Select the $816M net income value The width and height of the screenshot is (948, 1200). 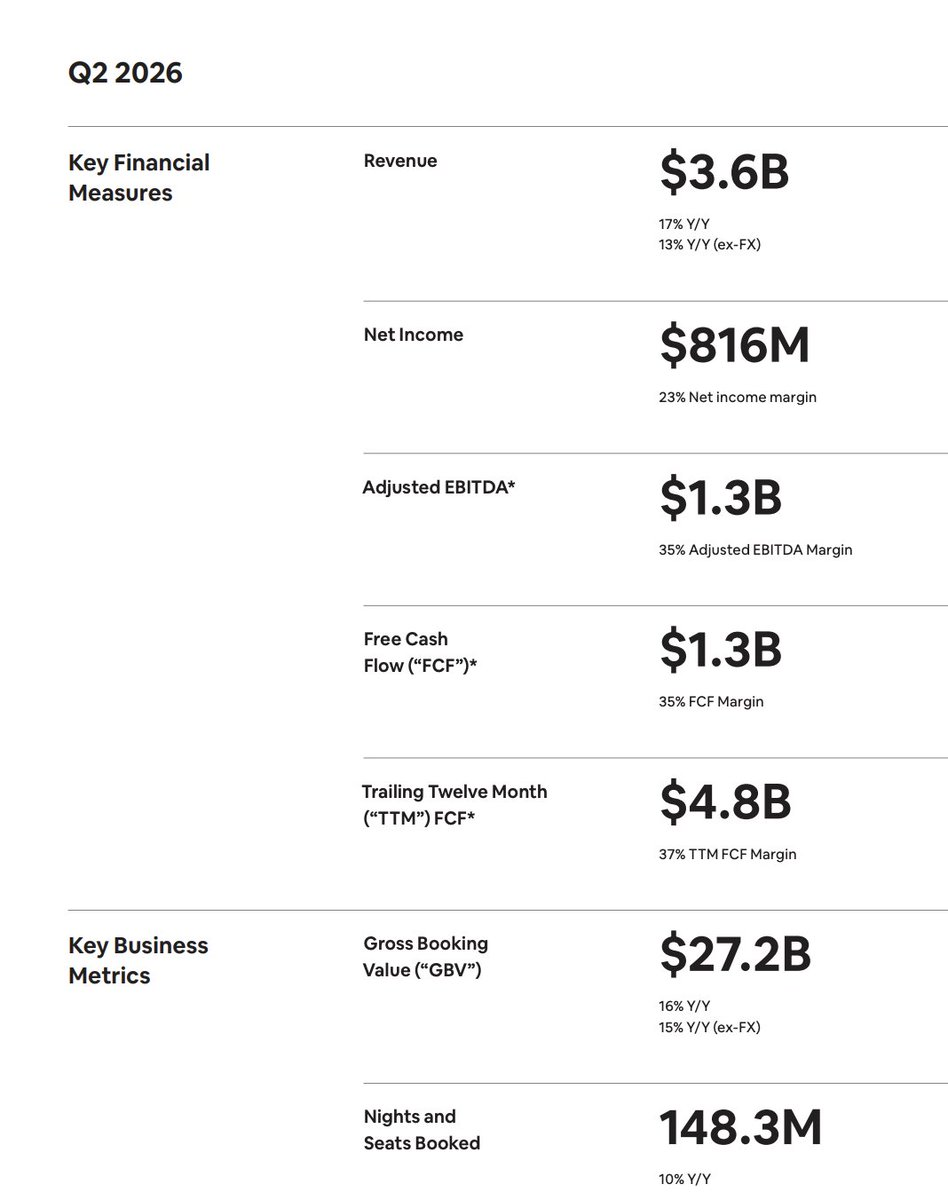[734, 345]
